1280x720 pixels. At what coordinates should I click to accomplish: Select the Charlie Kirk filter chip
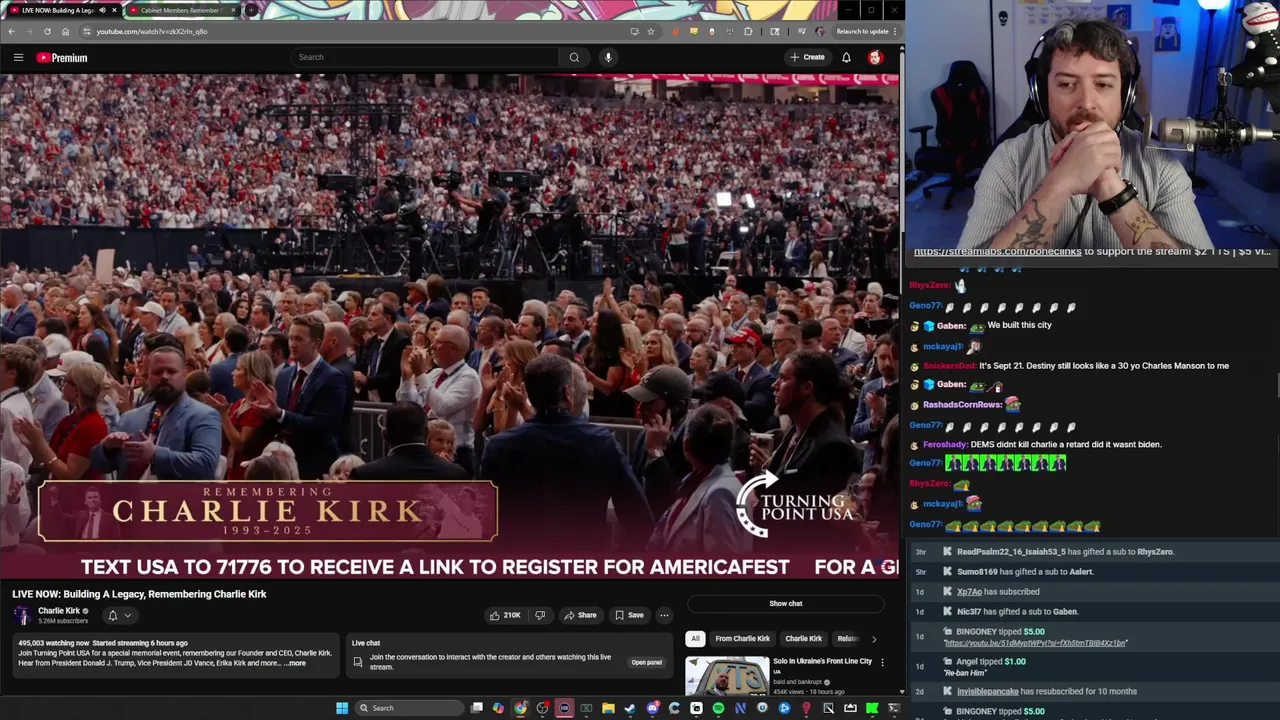click(803, 638)
